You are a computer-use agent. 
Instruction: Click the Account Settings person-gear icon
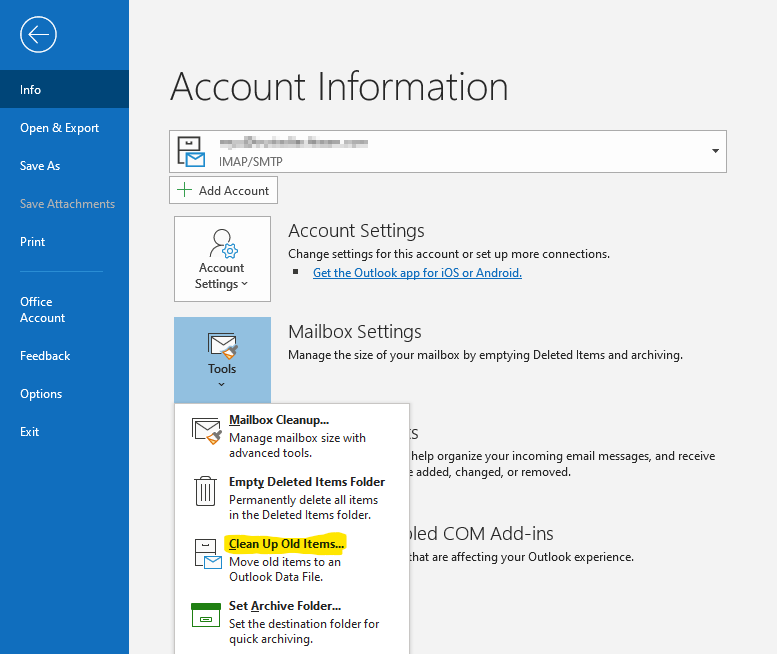[223, 243]
